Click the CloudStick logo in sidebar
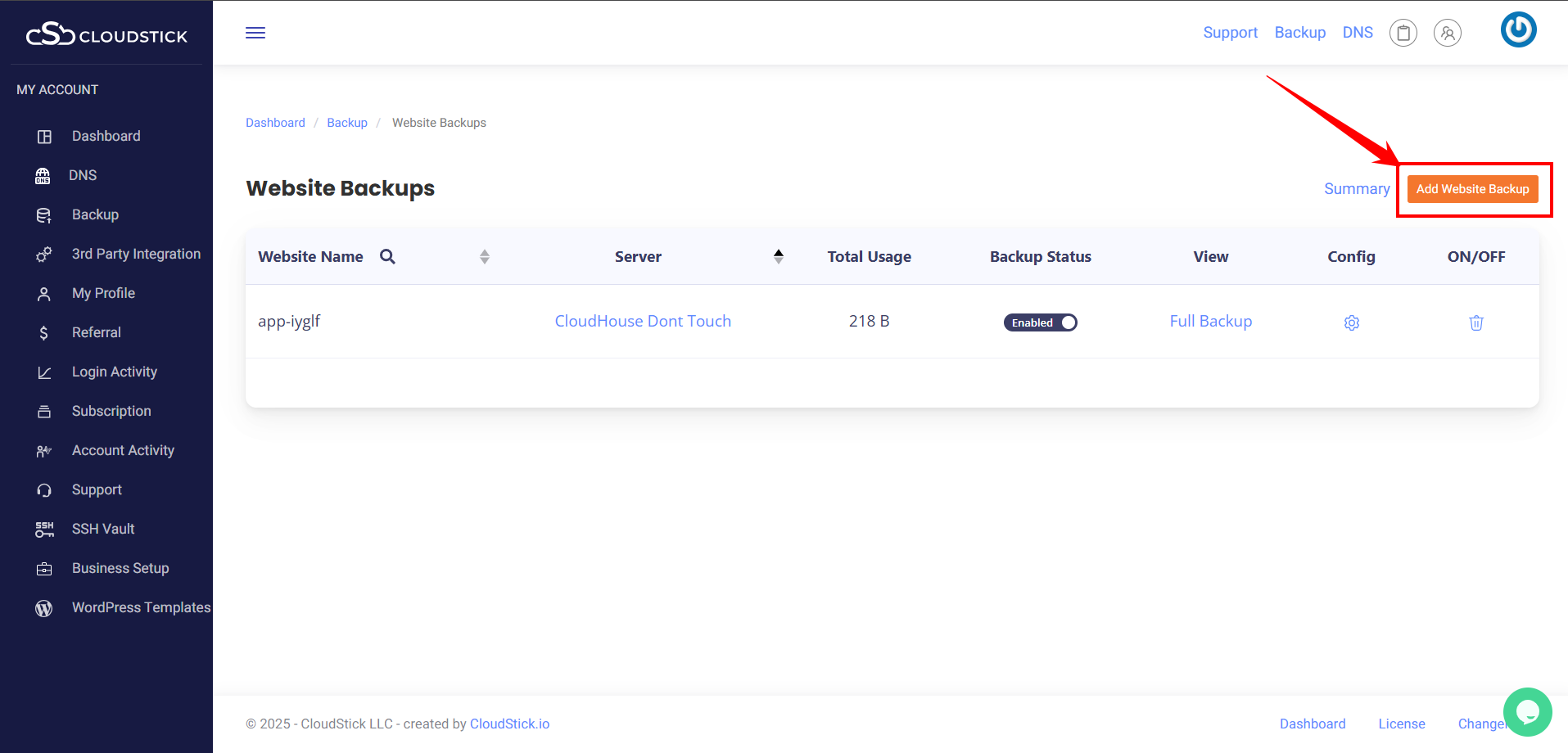Viewport: 1568px width, 753px height. (x=106, y=34)
